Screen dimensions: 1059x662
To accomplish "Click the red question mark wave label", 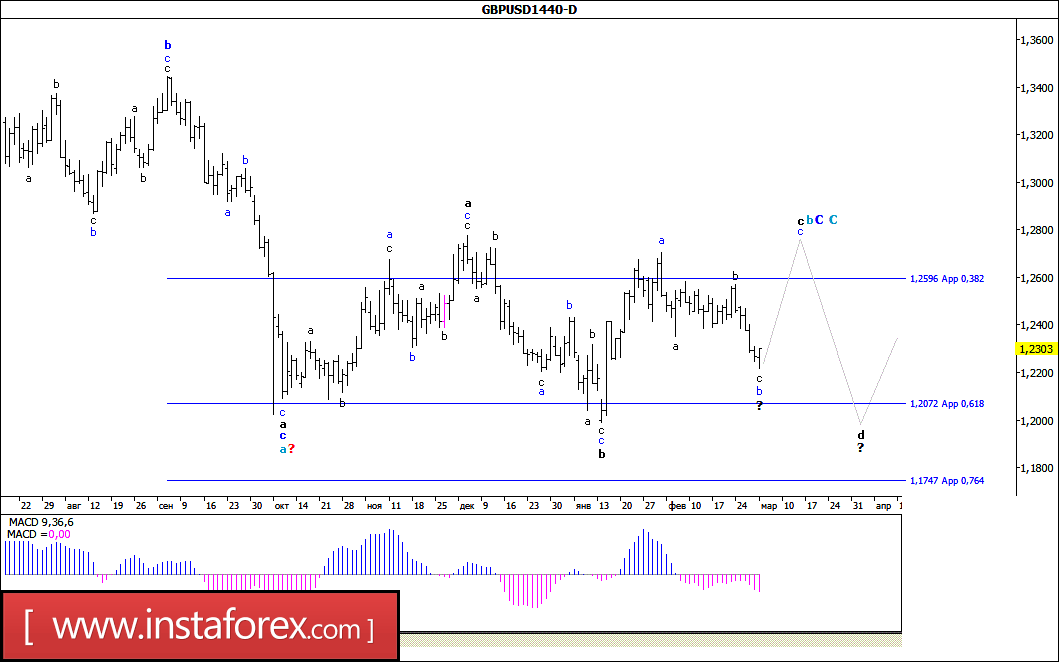I will point(291,449).
